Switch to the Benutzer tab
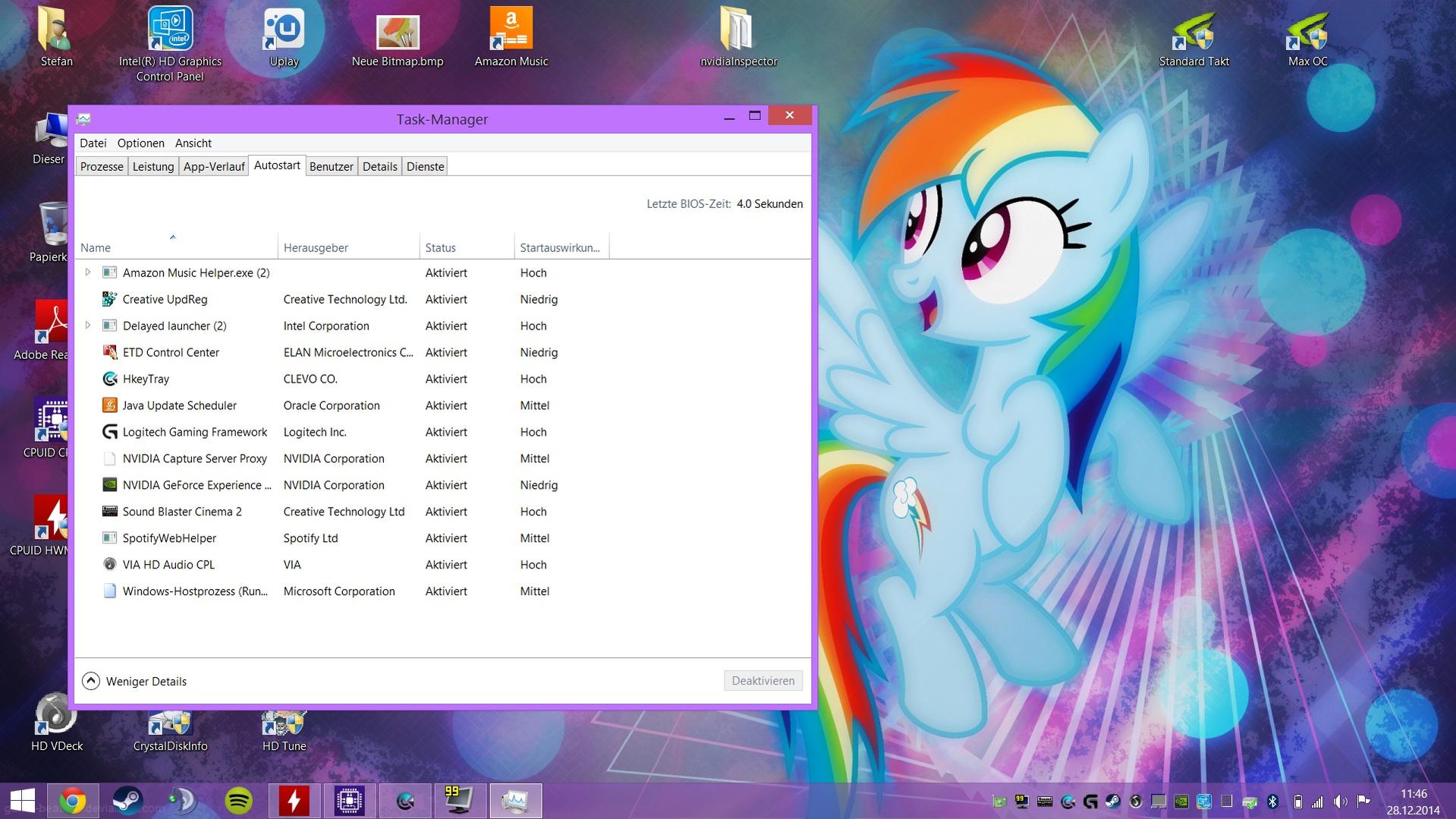 332,166
